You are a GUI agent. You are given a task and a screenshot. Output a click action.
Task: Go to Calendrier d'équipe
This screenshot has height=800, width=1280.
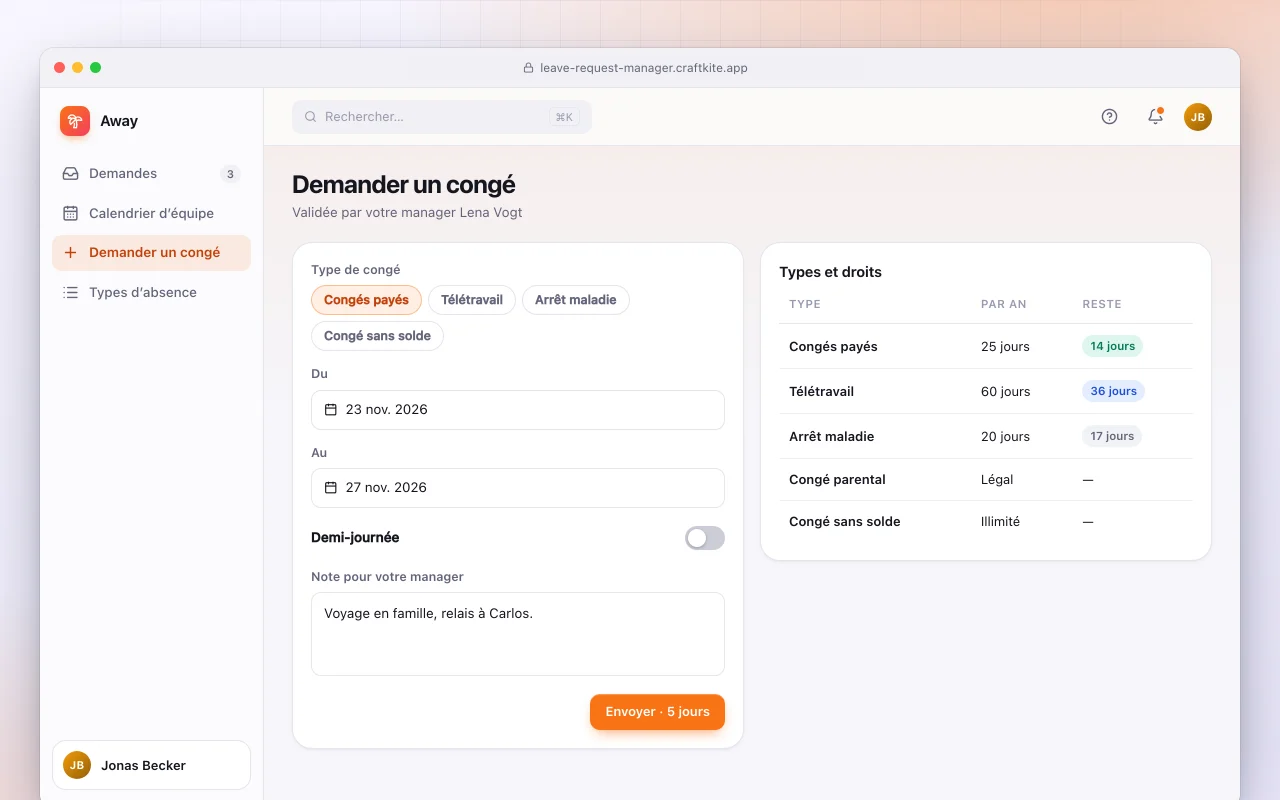click(151, 213)
